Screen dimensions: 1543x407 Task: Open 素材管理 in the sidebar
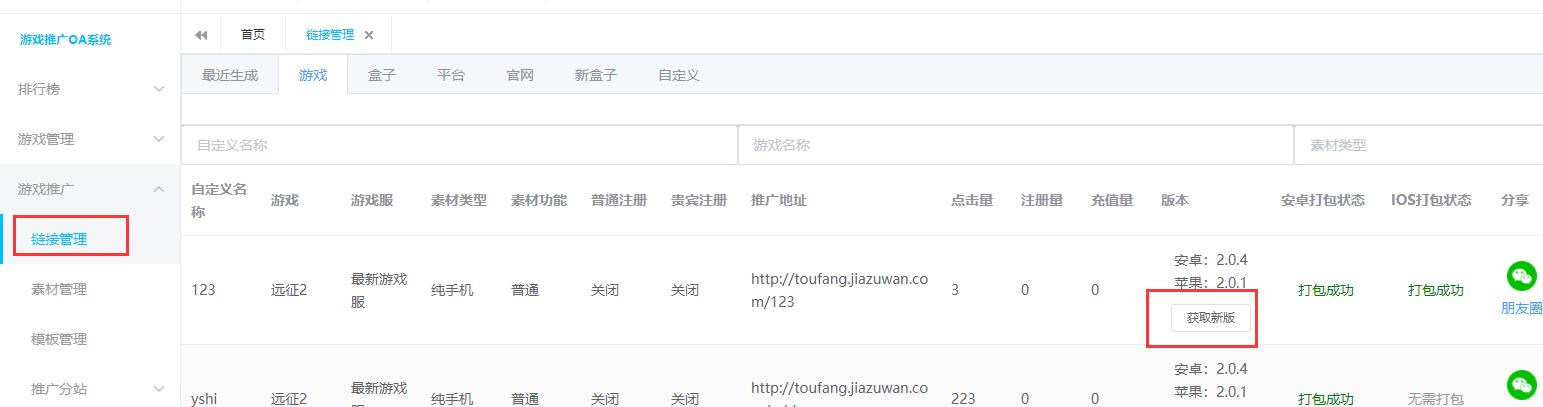tap(60, 289)
